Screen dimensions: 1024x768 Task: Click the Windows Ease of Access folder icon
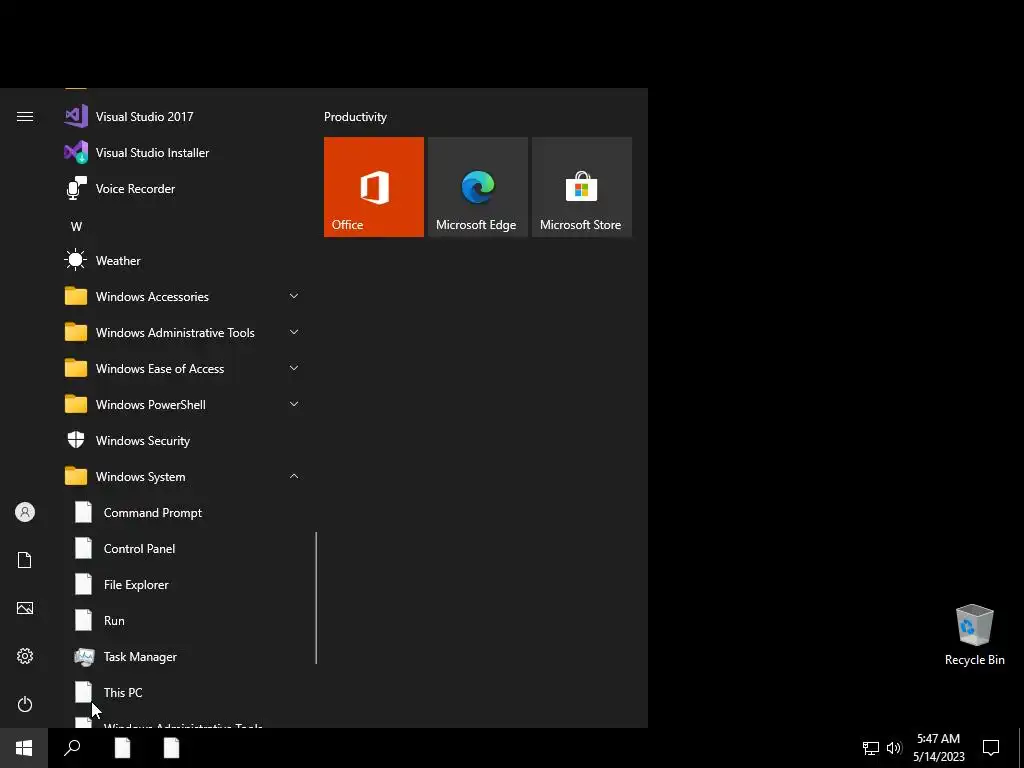pyautogui.click(x=76, y=368)
